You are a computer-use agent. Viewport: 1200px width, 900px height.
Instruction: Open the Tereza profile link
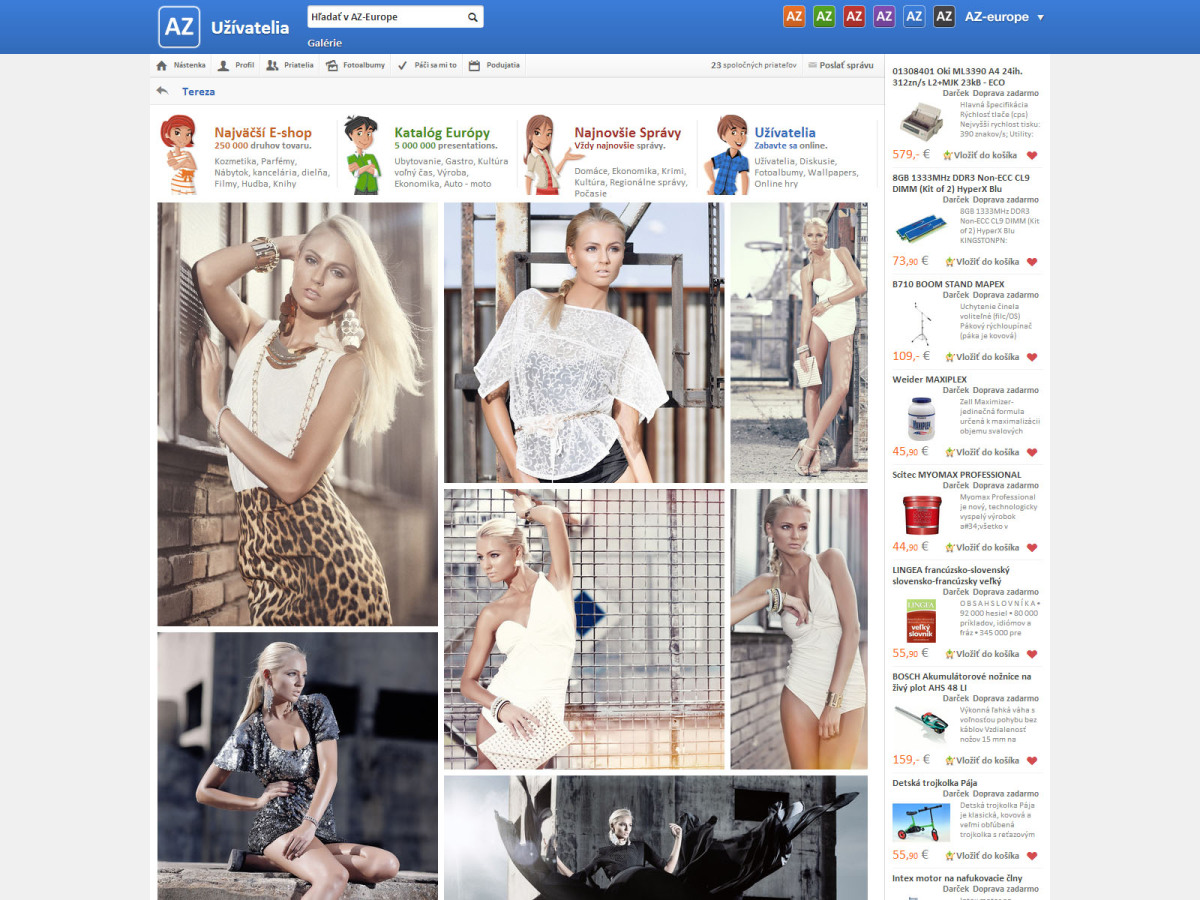(x=198, y=91)
